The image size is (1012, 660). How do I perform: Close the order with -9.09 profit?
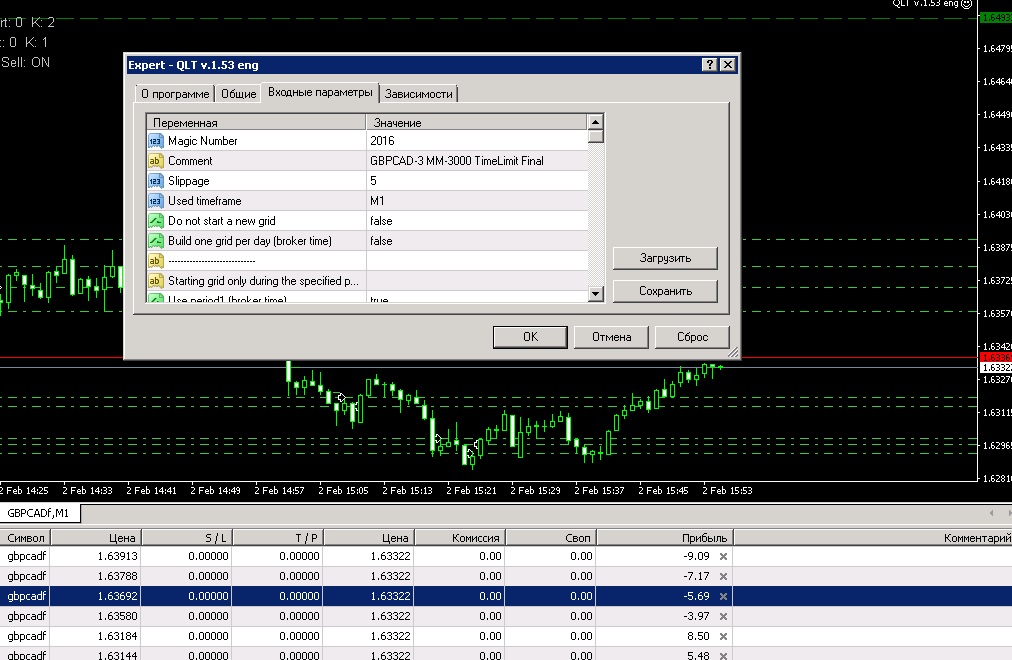click(x=724, y=556)
